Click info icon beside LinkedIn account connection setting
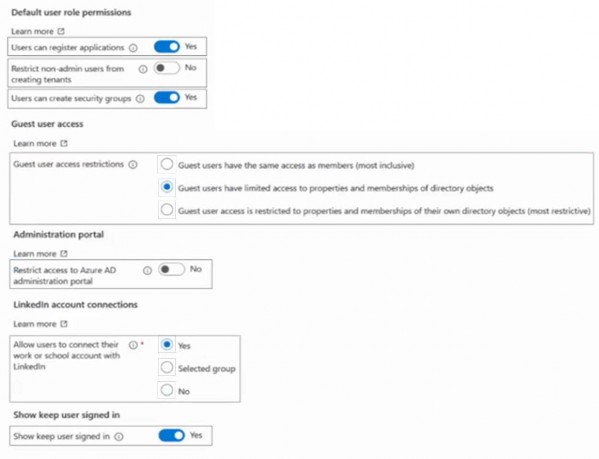 point(133,345)
